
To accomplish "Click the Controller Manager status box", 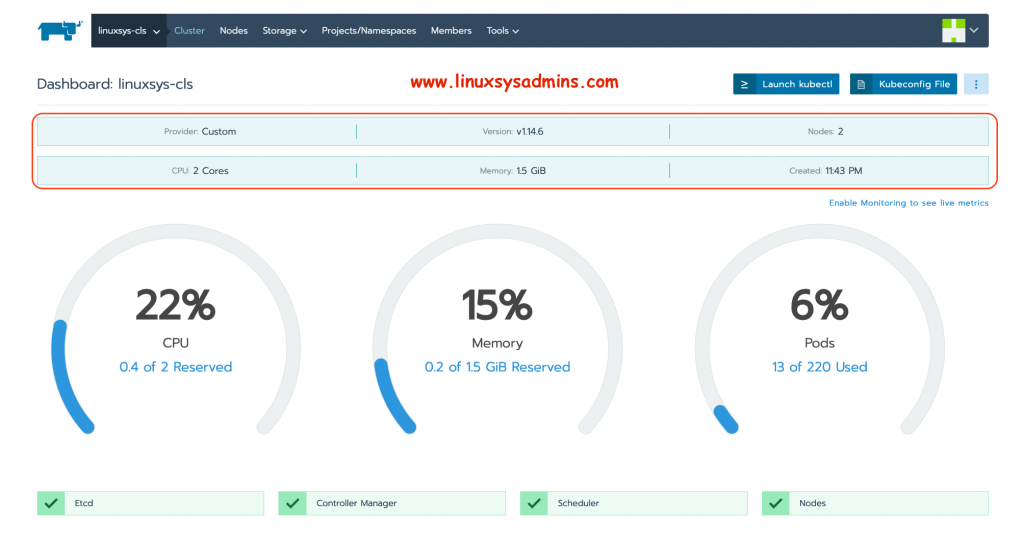I will (x=392, y=503).
